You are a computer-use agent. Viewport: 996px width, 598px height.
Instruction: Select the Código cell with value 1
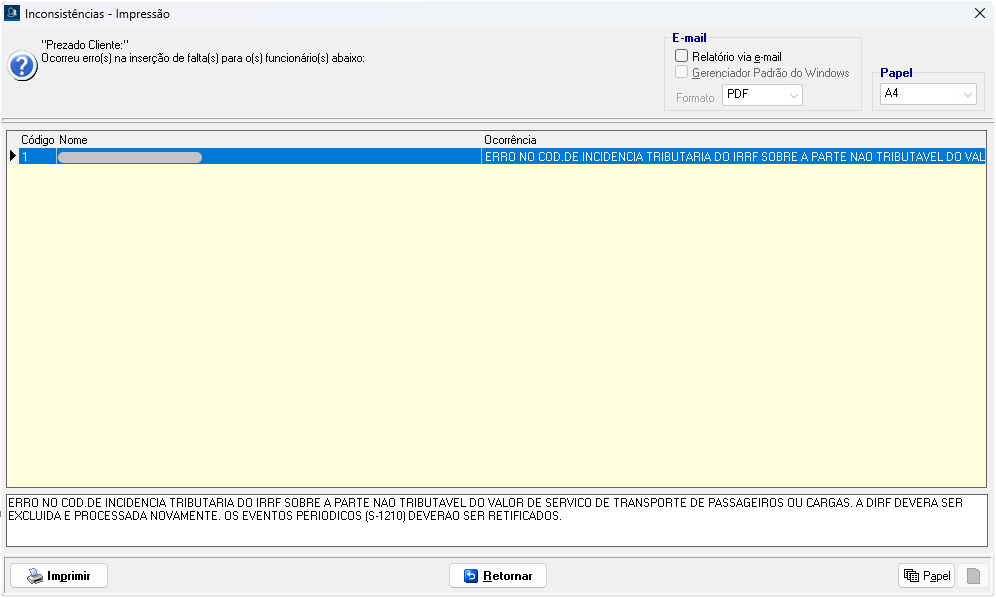38,157
